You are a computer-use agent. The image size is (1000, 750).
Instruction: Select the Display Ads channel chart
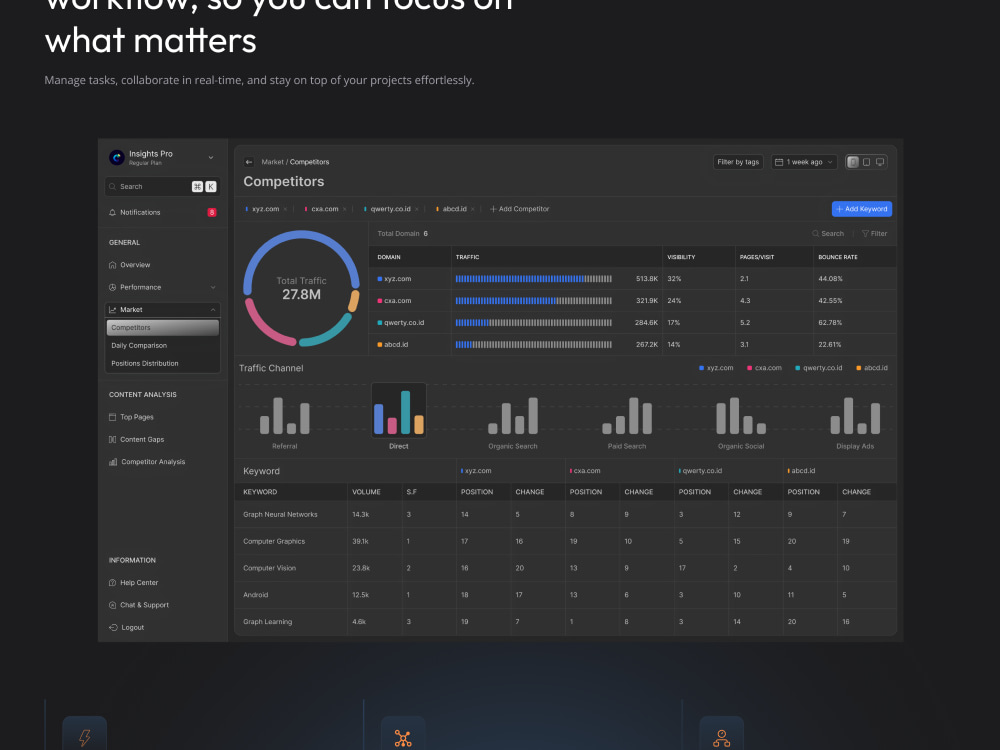tap(855, 418)
